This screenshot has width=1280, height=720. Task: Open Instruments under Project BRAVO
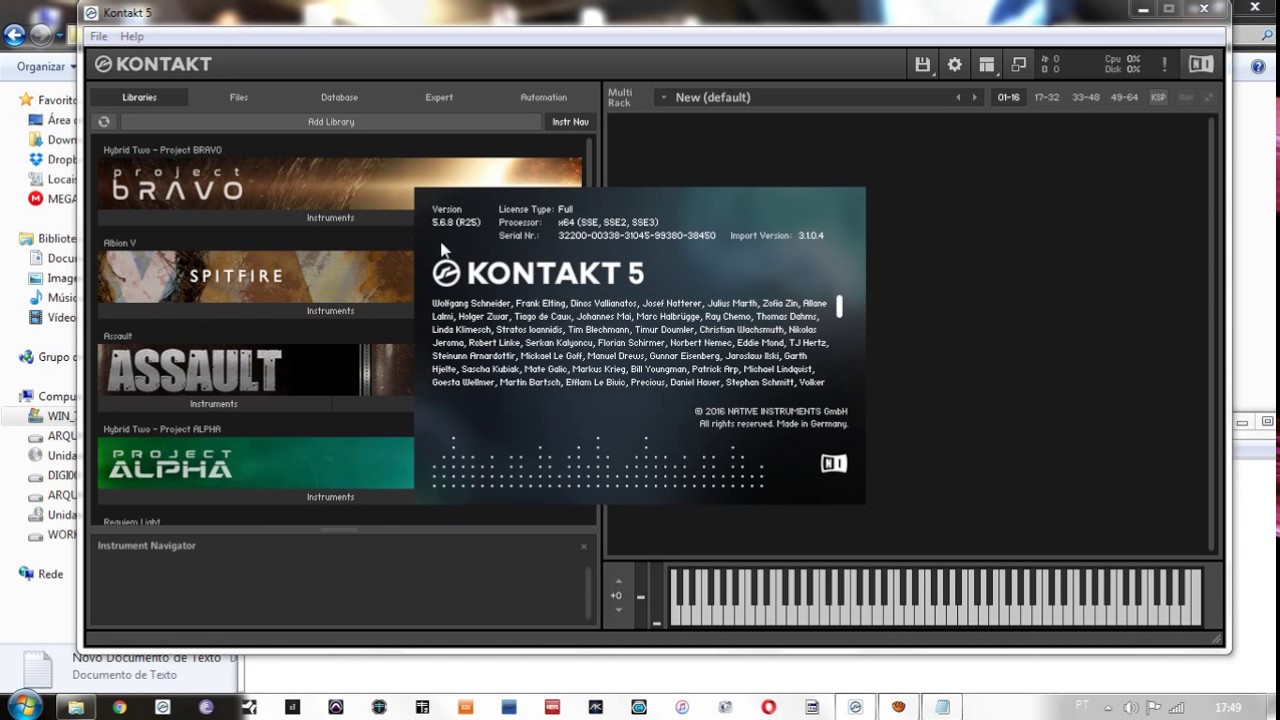[330, 217]
